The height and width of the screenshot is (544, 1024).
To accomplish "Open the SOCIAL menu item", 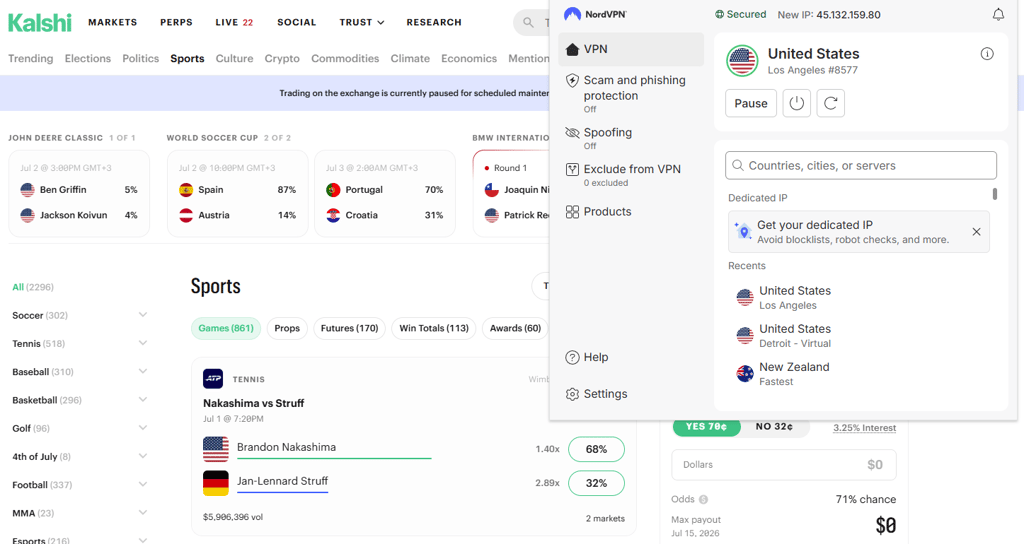I will 296,22.
